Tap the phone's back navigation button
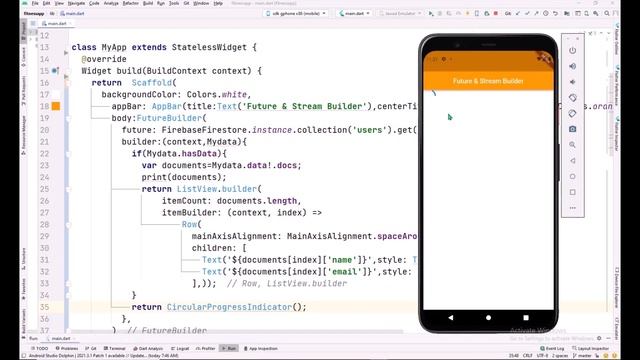The height and width of the screenshot is (360, 640). pyautogui.click(x=451, y=318)
